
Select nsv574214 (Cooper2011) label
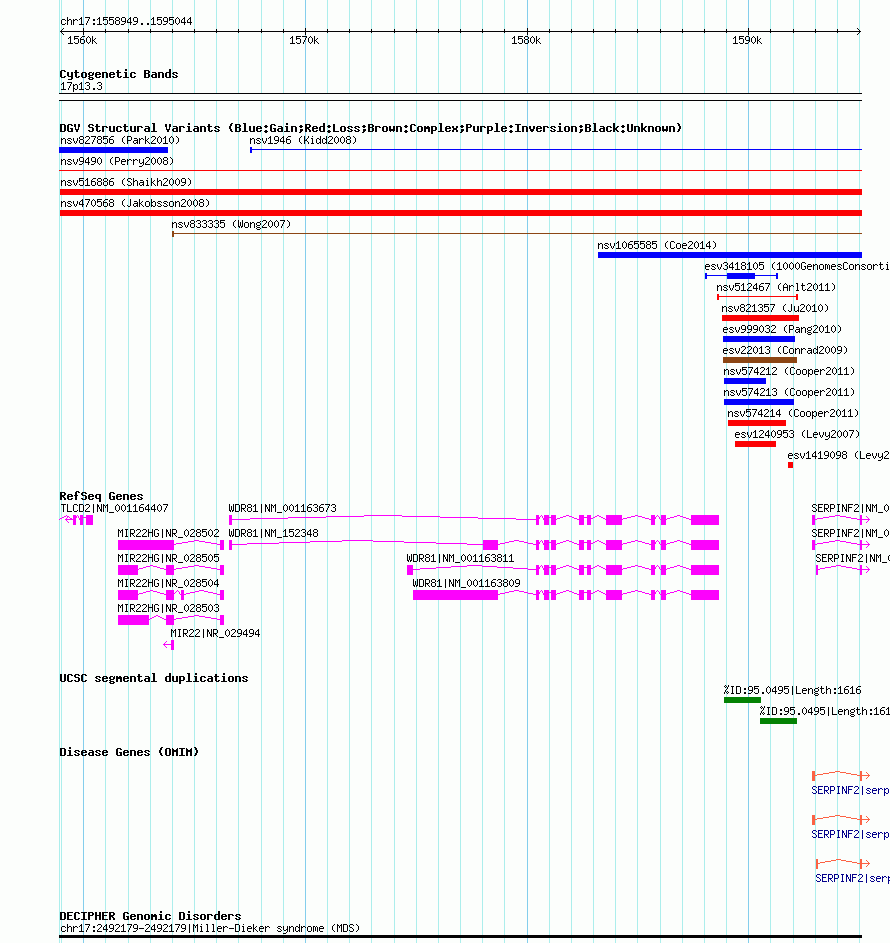(793, 414)
